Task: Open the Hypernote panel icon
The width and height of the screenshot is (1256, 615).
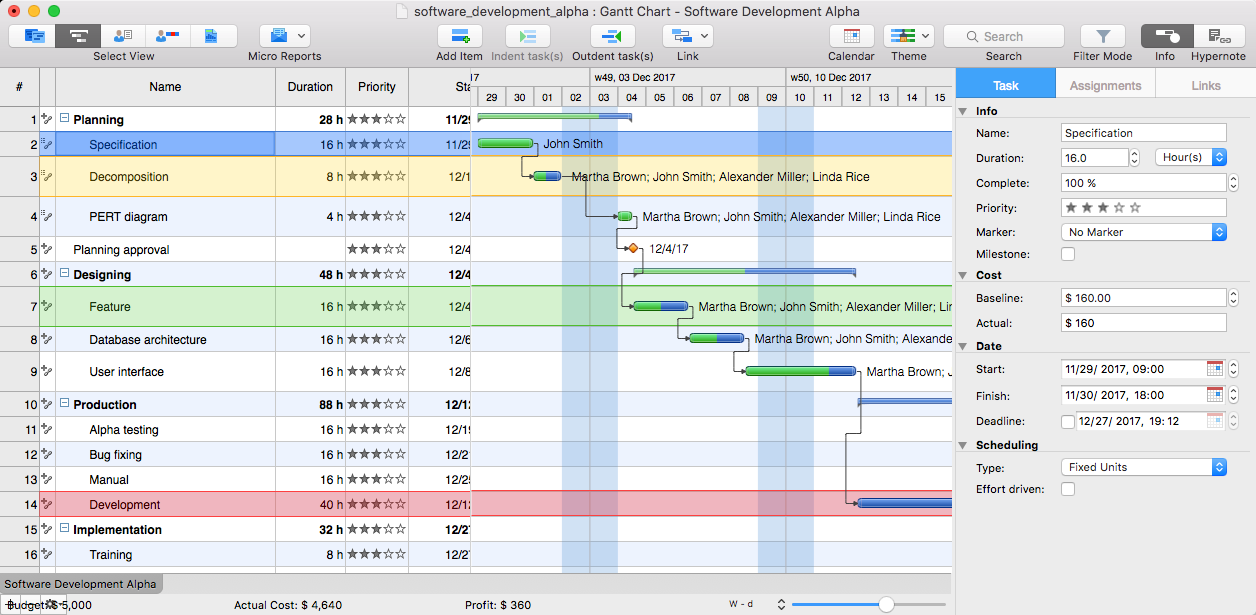Action: 1218,36
